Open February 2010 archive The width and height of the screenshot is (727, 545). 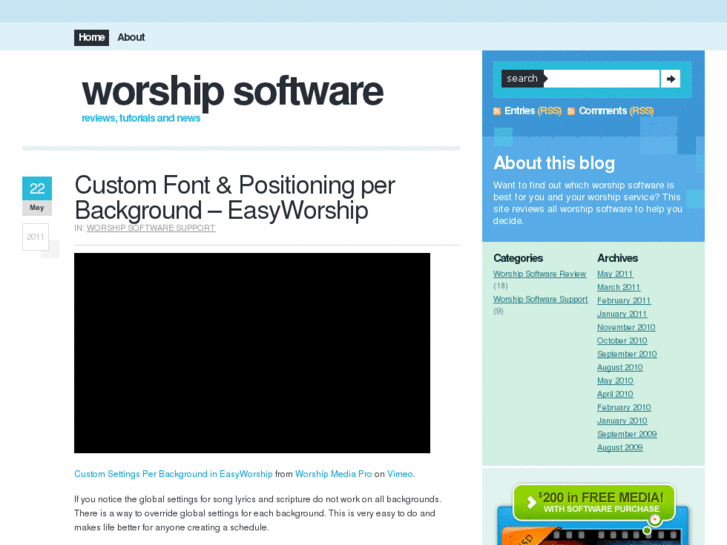tap(624, 408)
